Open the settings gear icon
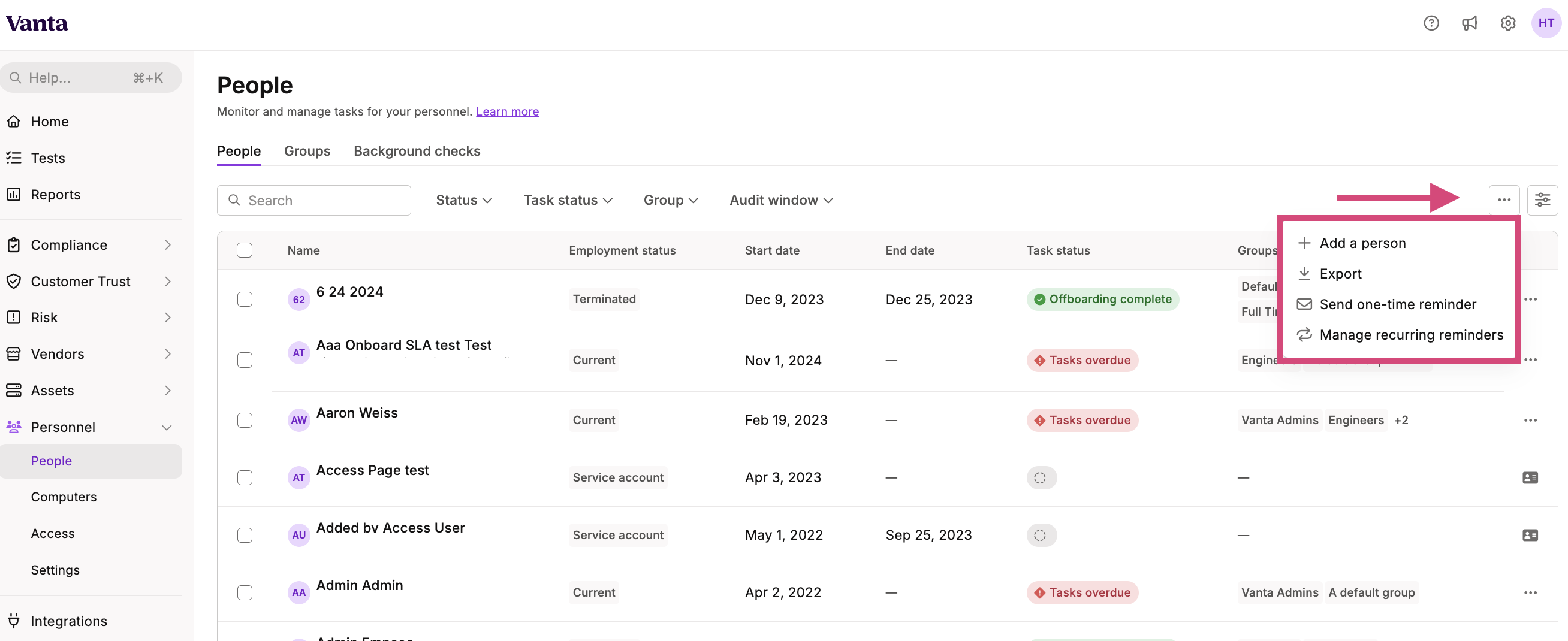Screen dimensions: 1568x641 1507,23
